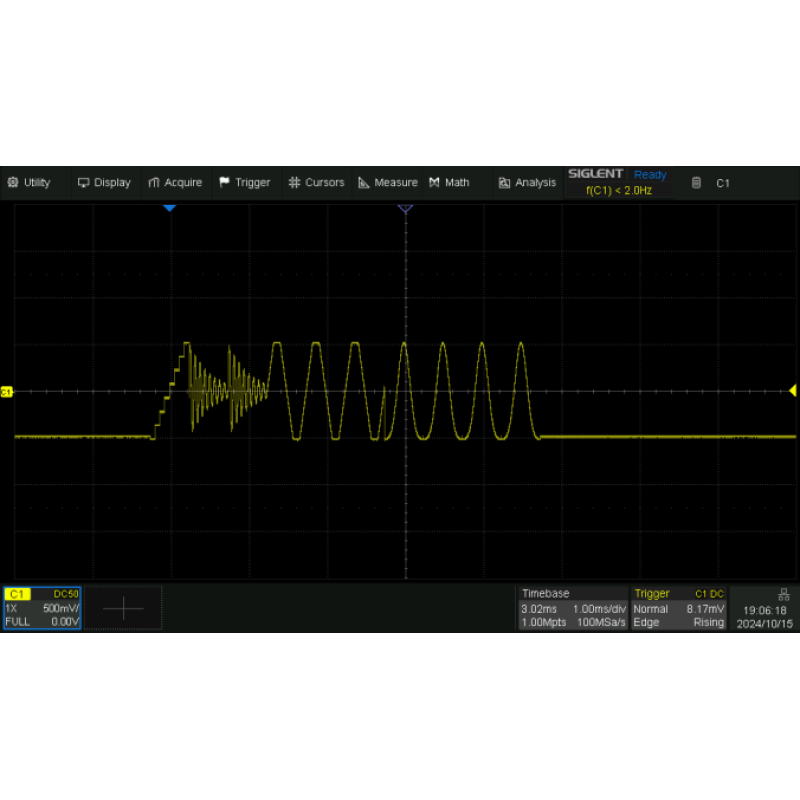
Task: Click the C1 ground level marker
Action: 7,392
